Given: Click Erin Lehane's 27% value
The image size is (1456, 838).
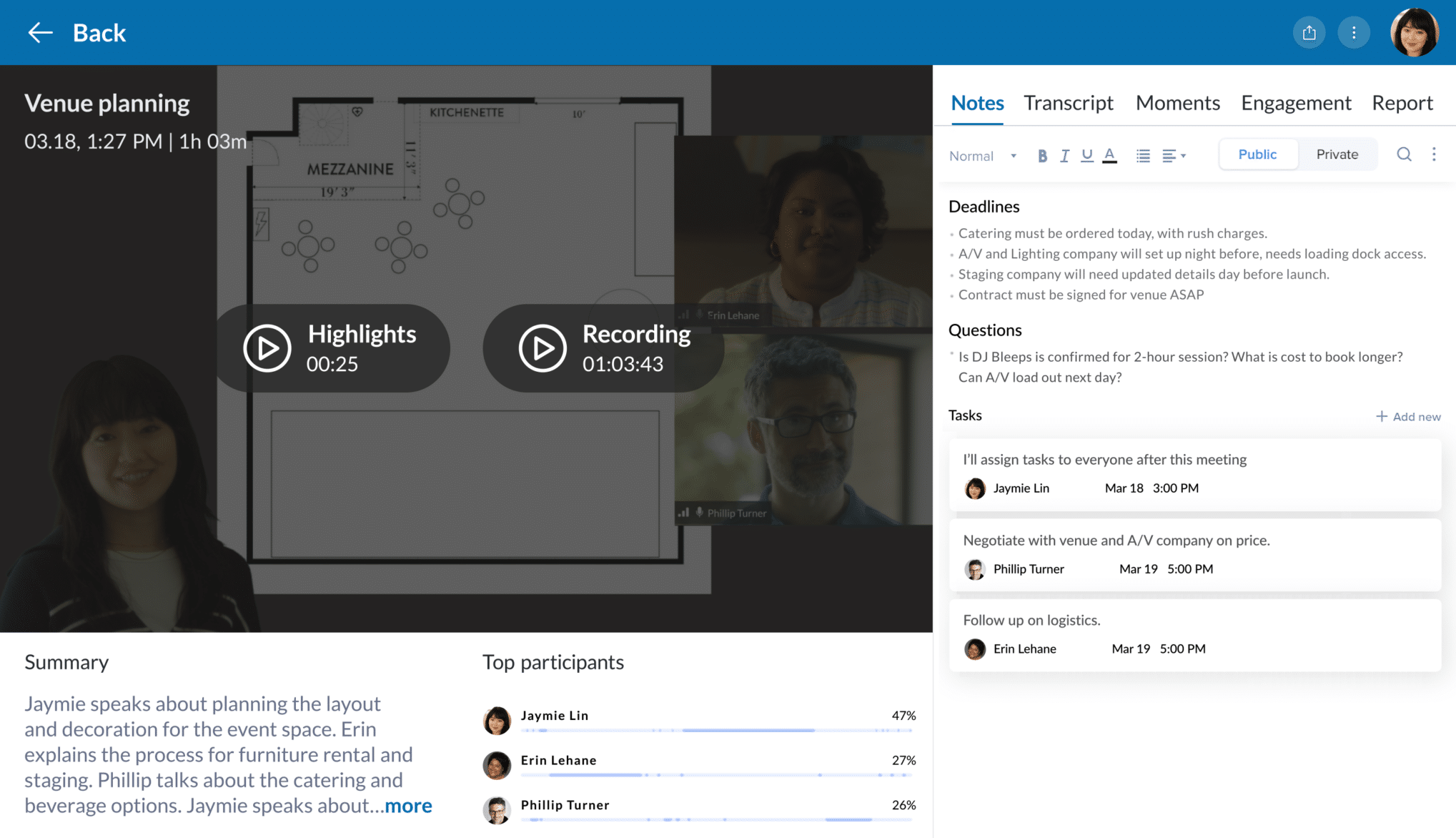Looking at the screenshot, I should [x=903, y=761].
